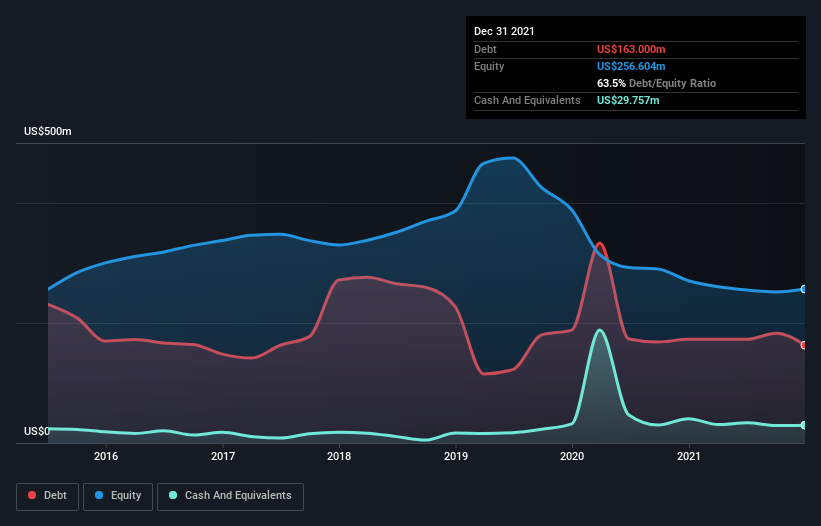Select the 2016 x-axis label
Screen dimensions: 821x526
pos(106,456)
